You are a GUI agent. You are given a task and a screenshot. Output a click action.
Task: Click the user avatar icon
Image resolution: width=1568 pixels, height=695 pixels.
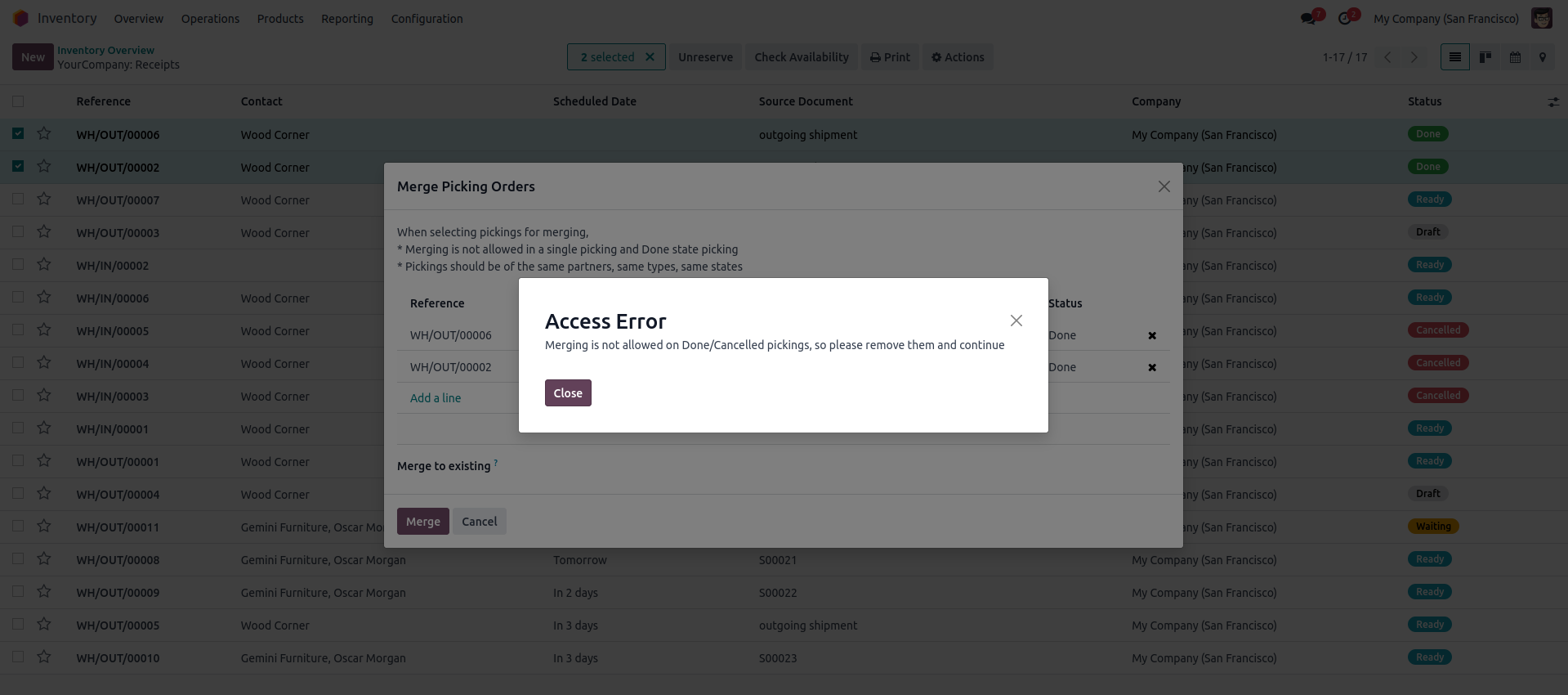pos(1541,19)
